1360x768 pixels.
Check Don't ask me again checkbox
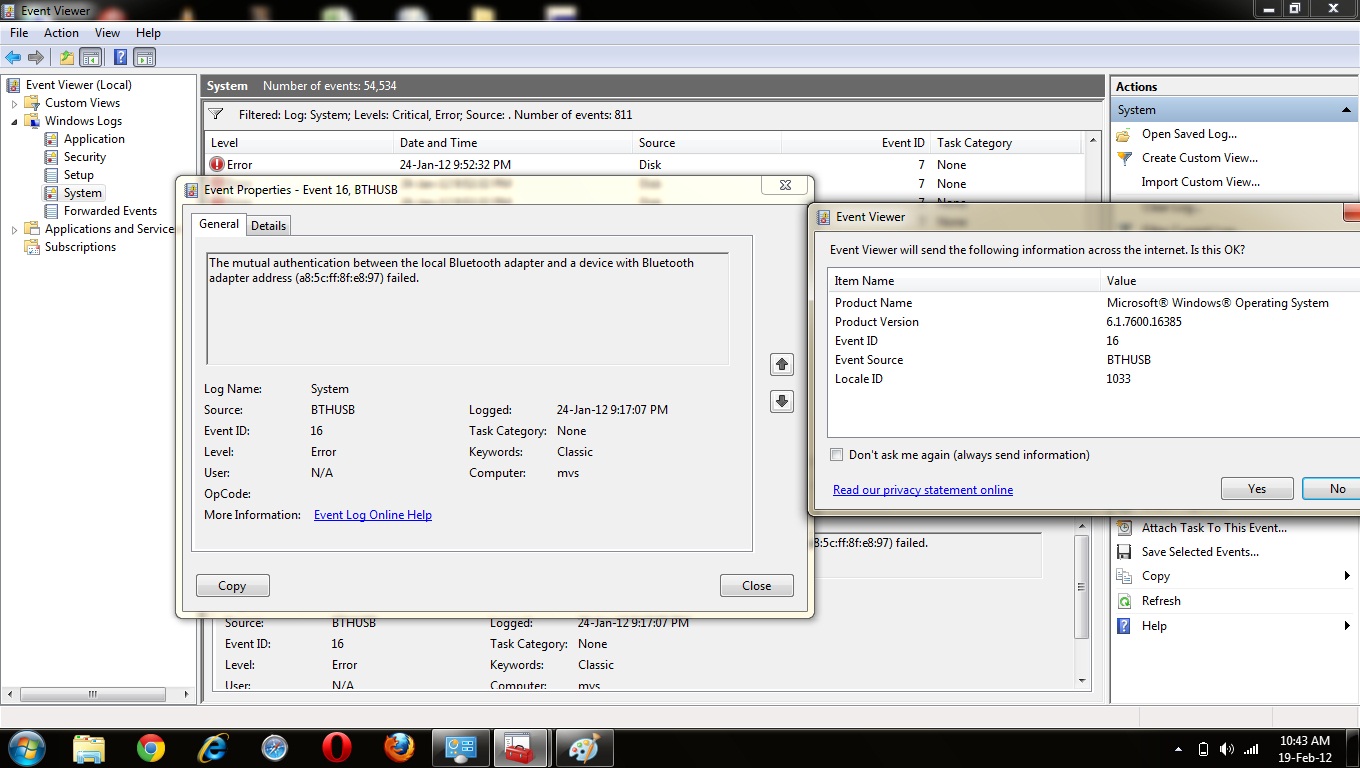coord(837,455)
